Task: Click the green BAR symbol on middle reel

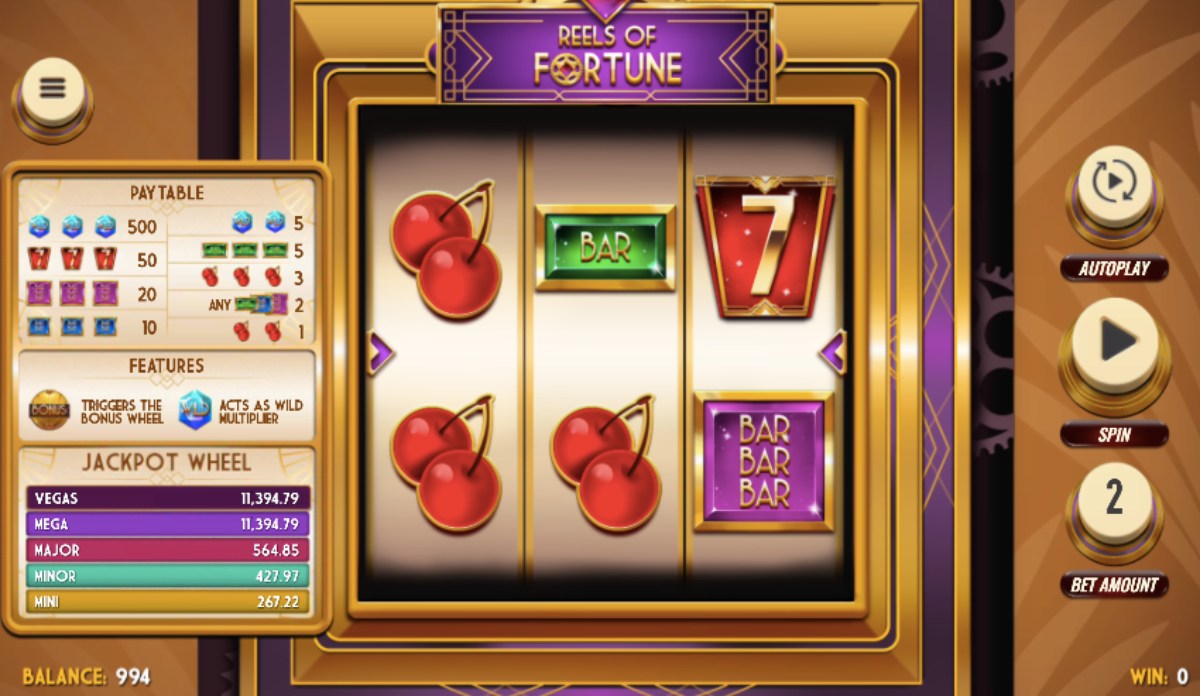Action: (x=605, y=248)
